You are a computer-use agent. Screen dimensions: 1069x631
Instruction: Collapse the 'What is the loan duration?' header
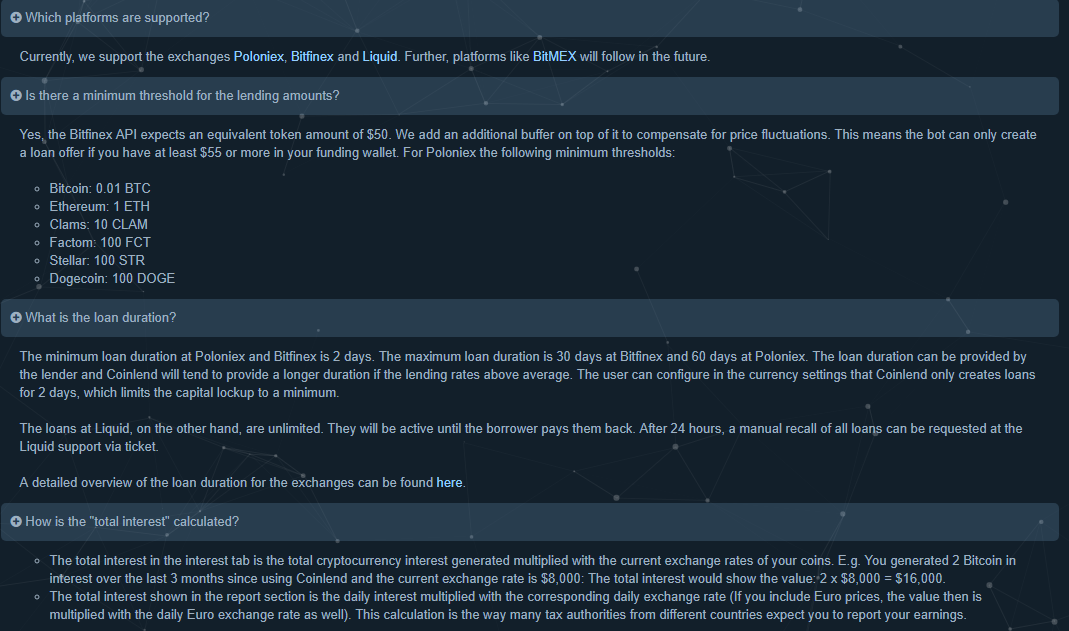[x=530, y=318]
